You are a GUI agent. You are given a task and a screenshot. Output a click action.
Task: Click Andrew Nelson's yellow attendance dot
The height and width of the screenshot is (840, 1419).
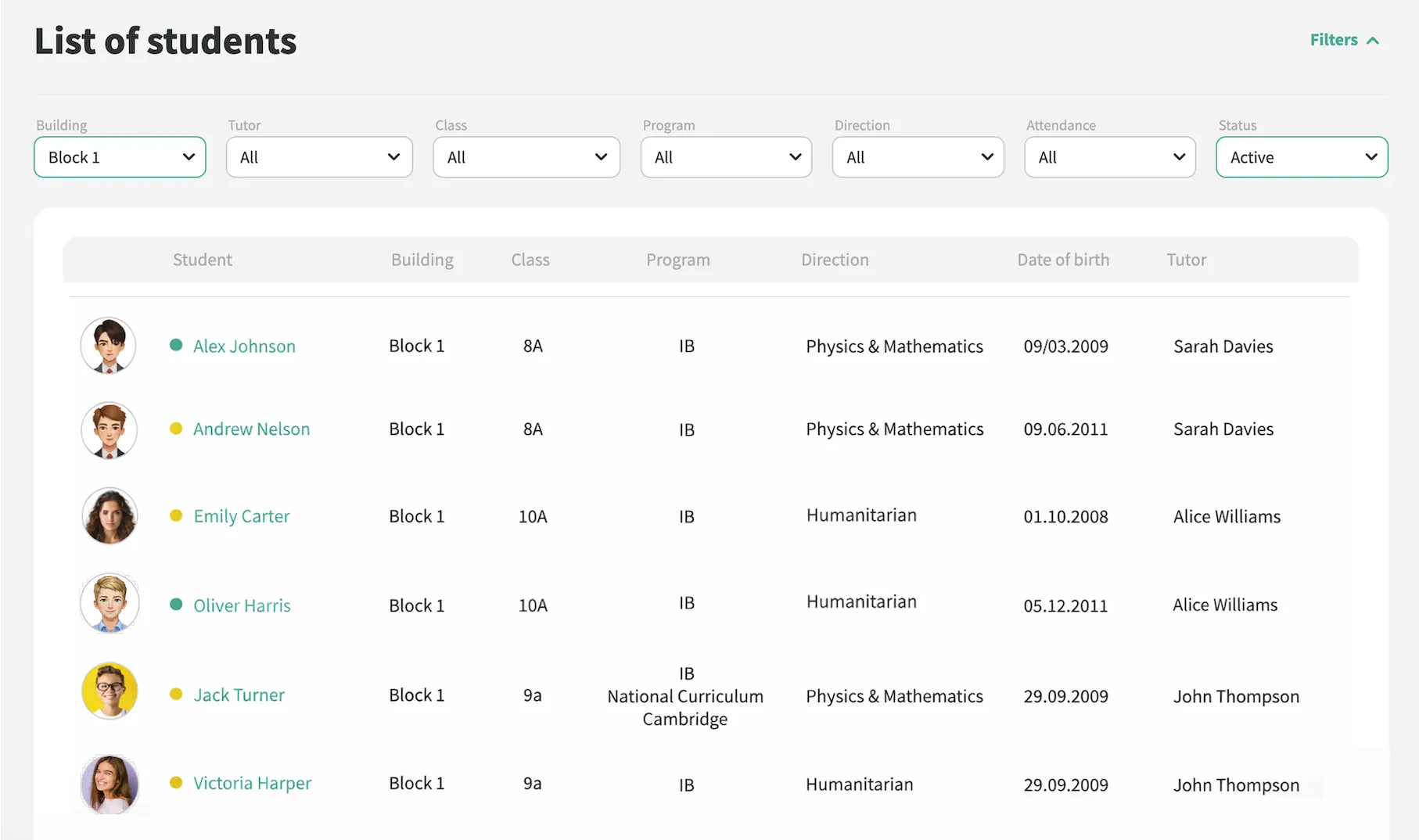175,429
